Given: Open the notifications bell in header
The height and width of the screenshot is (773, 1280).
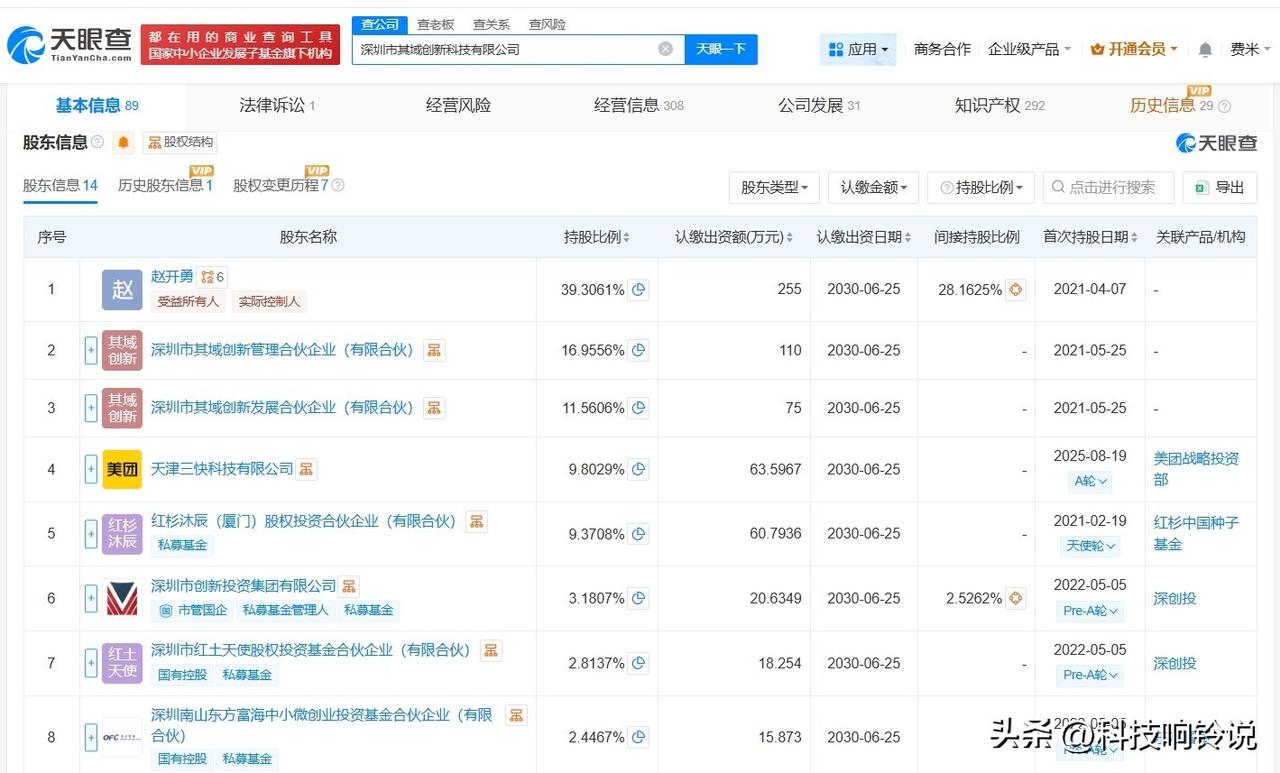Looking at the screenshot, I should [x=1205, y=50].
